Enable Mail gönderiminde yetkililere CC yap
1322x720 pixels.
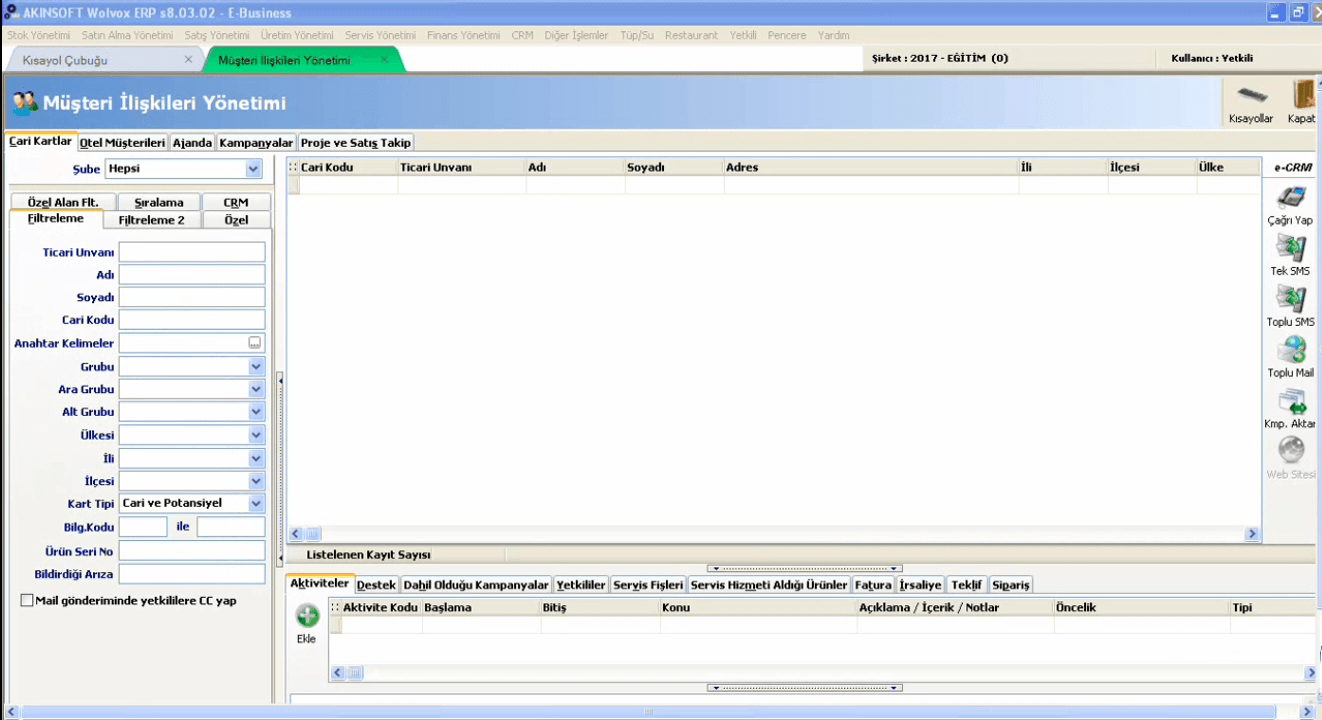(x=27, y=600)
